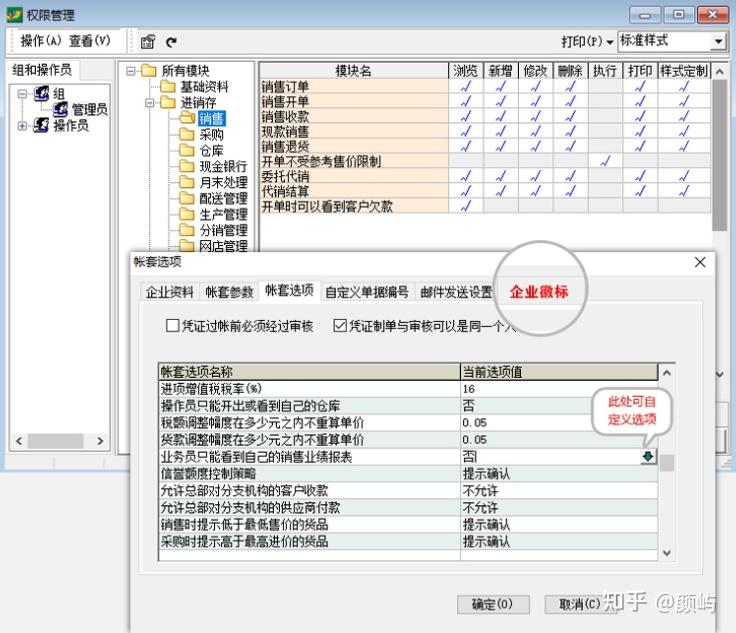Select the 管理员 user icon in the tree
This screenshot has height=633, width=736.
pos(60,109)
